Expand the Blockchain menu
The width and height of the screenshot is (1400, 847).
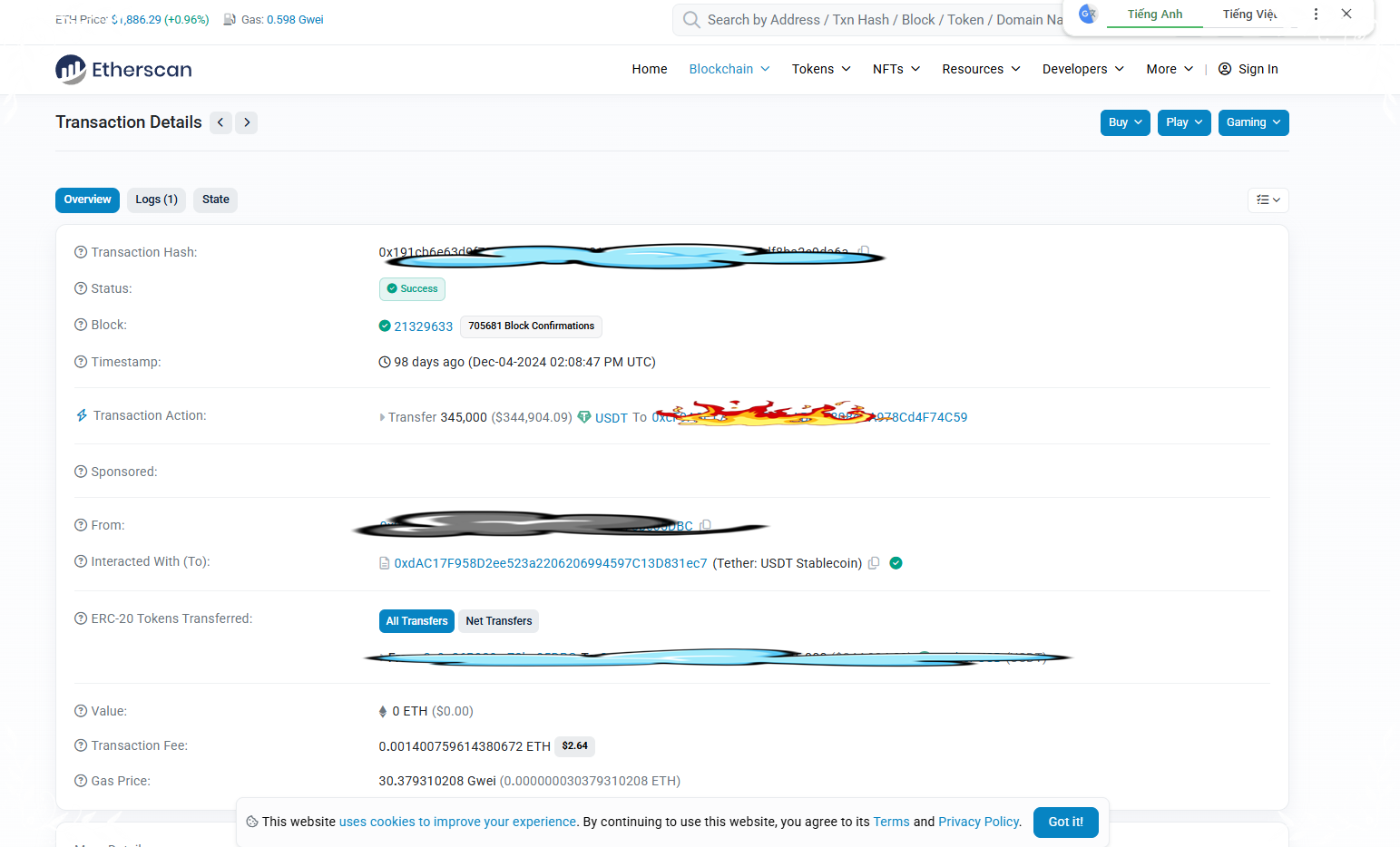point(729,69)
